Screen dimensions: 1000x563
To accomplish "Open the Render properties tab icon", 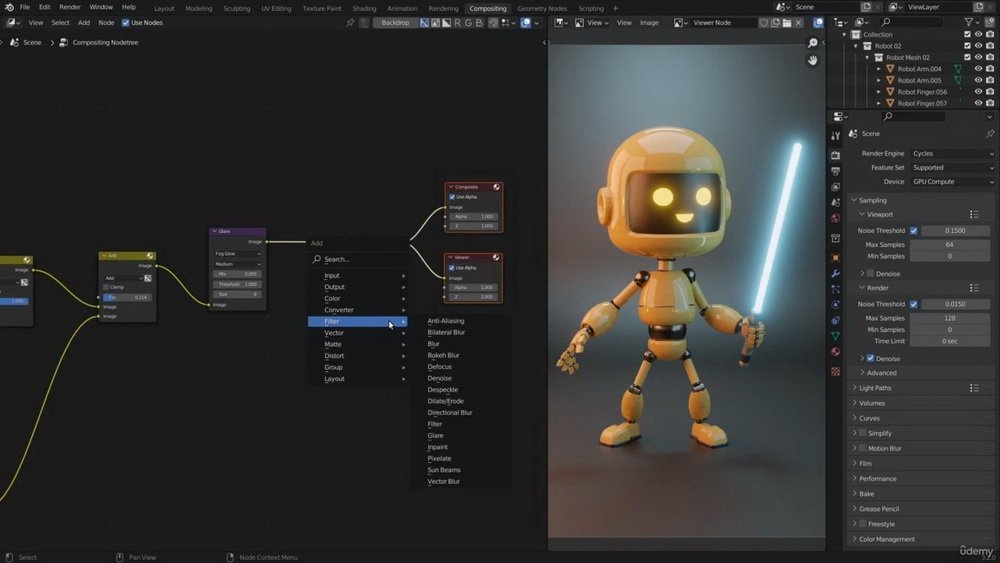I will tap(835, 155).
